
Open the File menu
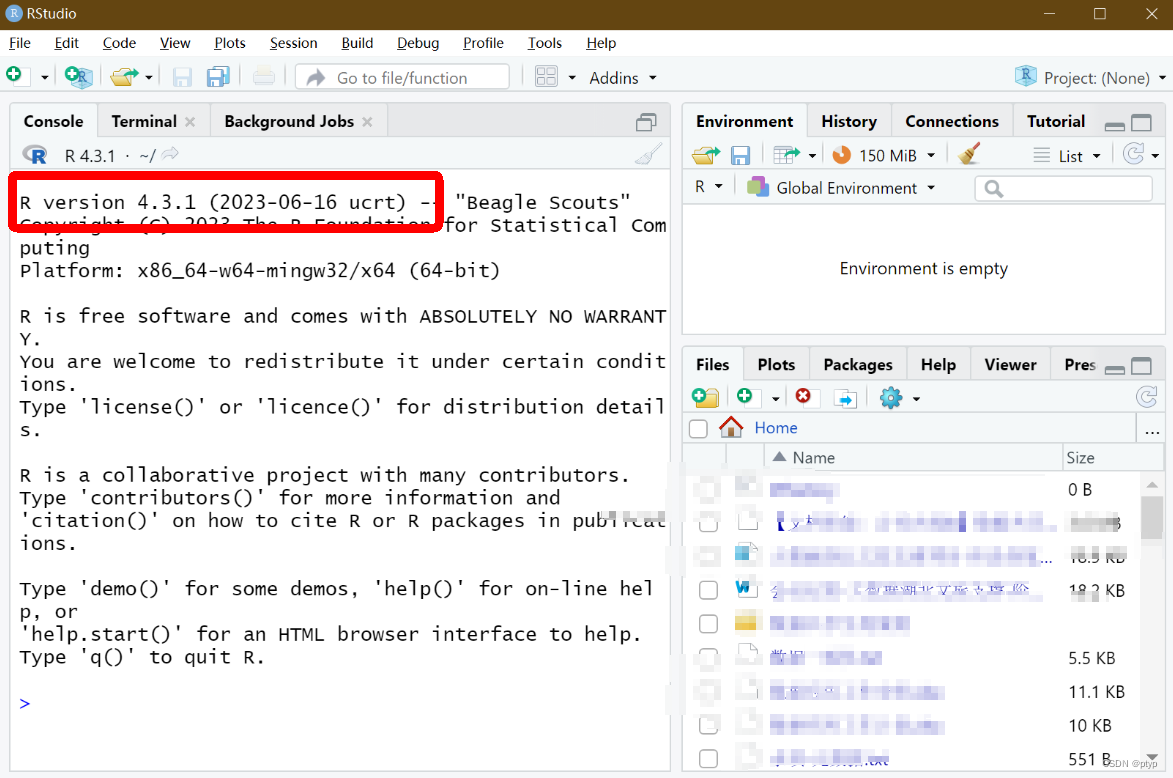(x=19, y=43)
